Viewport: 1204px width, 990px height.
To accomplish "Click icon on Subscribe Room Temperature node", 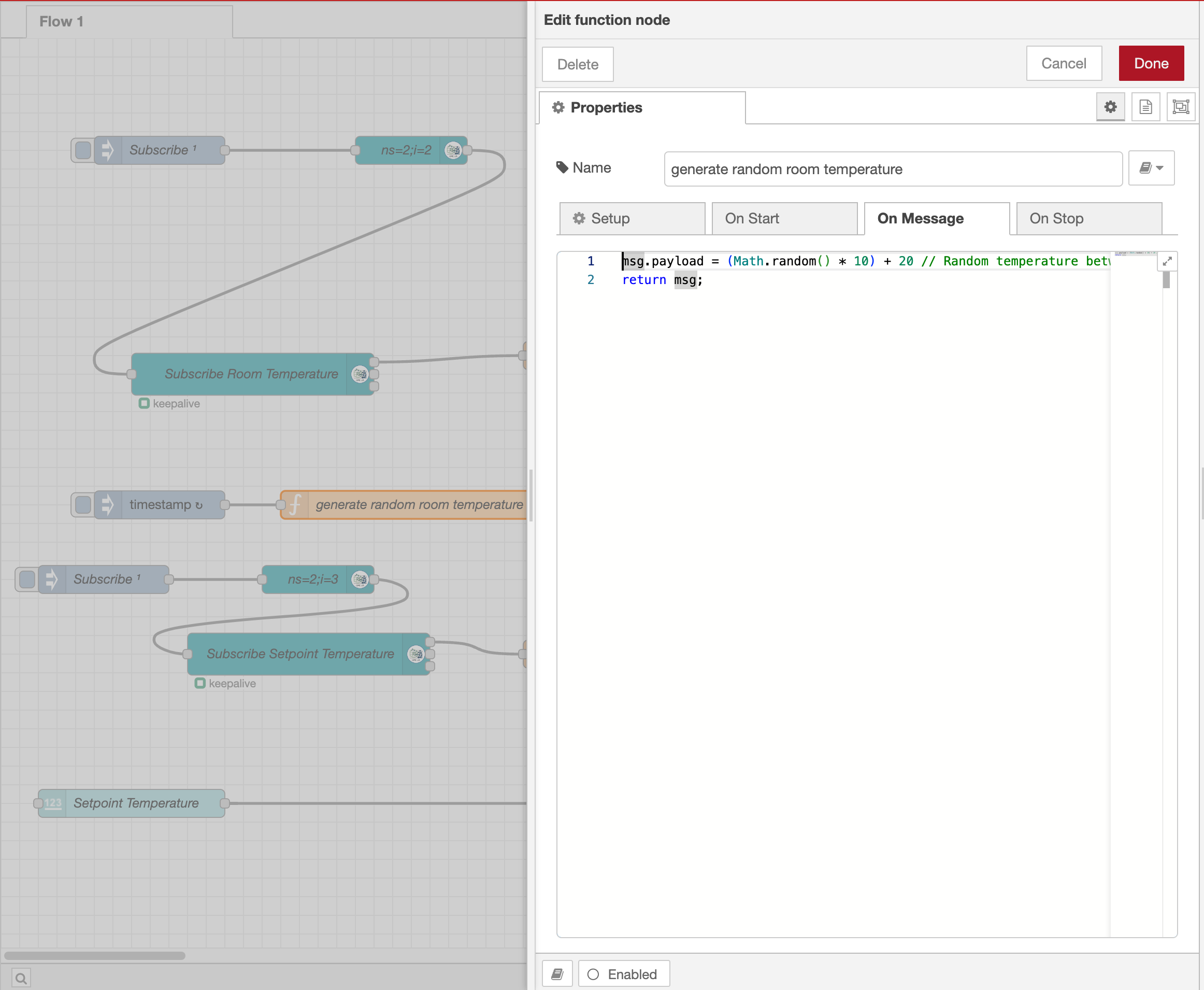I will tap(360, 374).
